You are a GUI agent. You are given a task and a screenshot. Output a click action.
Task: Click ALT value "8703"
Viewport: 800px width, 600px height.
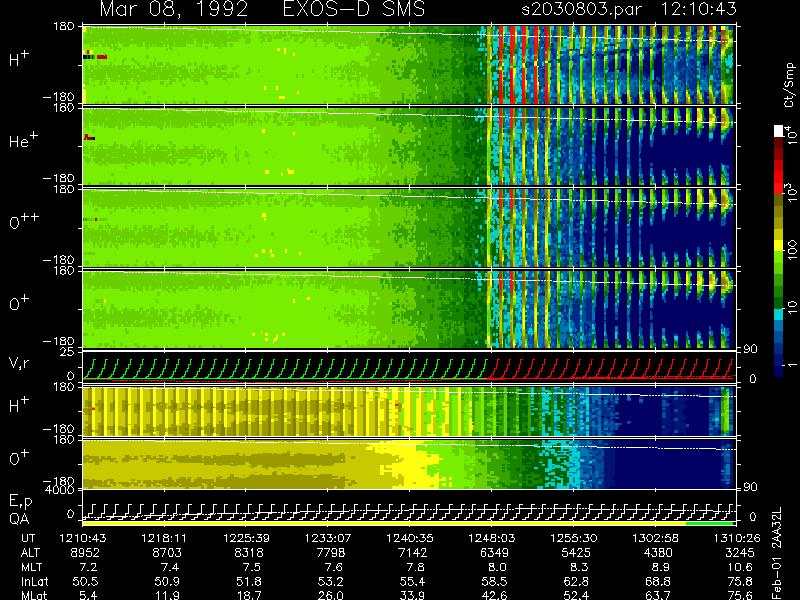pos(167,553)
